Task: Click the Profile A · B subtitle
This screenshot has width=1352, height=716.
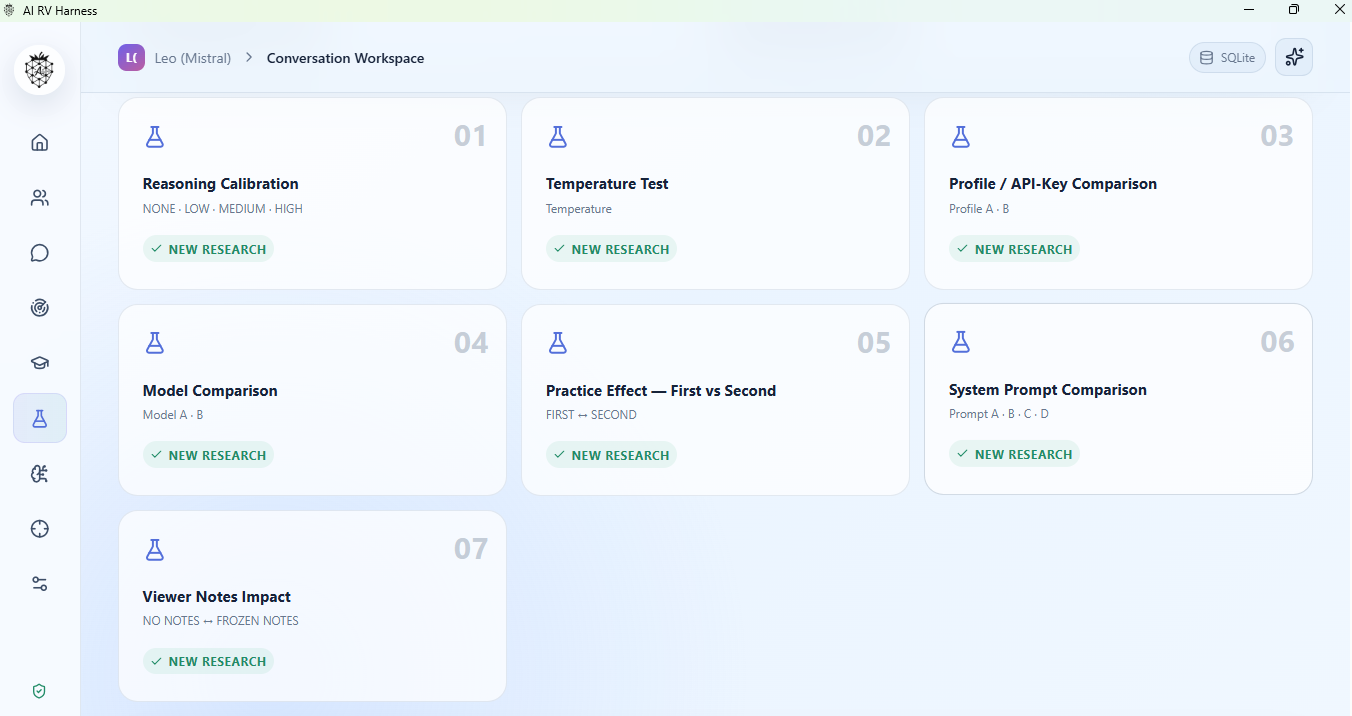Action: click(x=979, y=209)
